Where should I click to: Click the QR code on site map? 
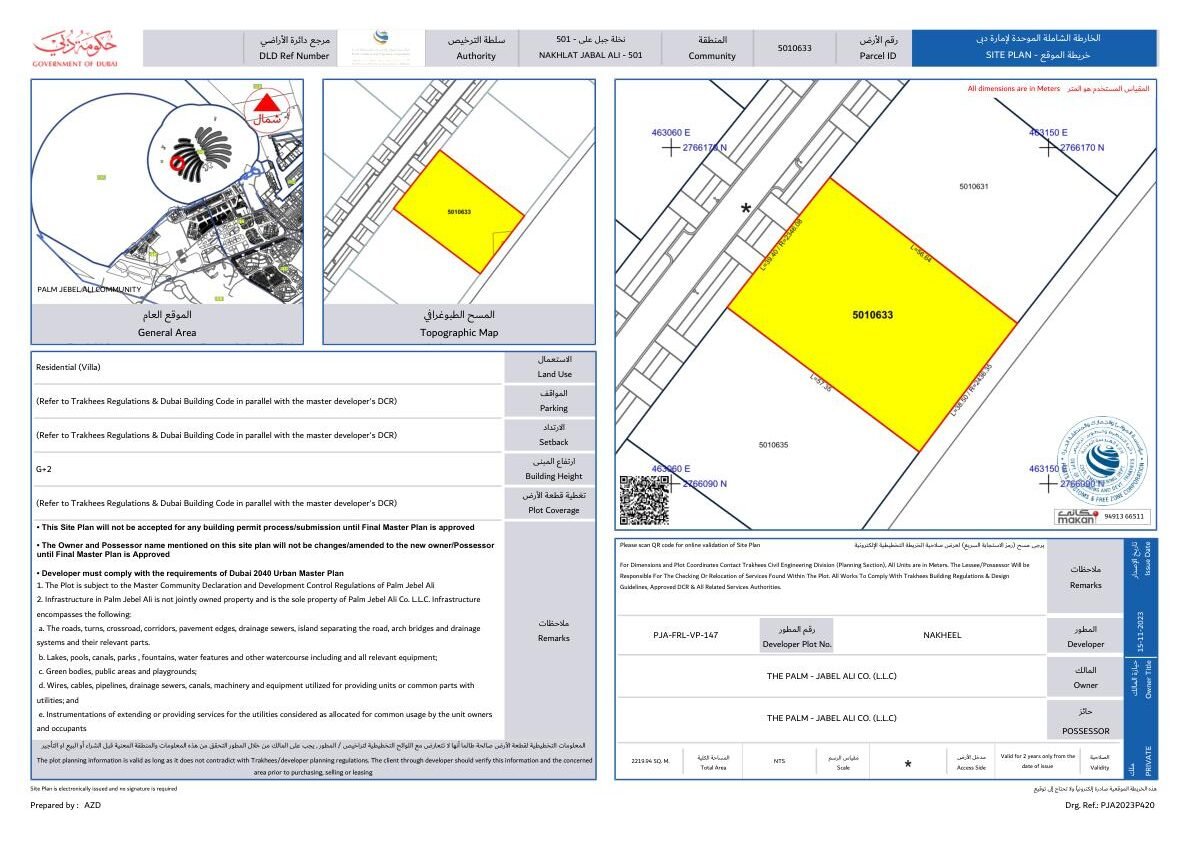coord(644,499)
